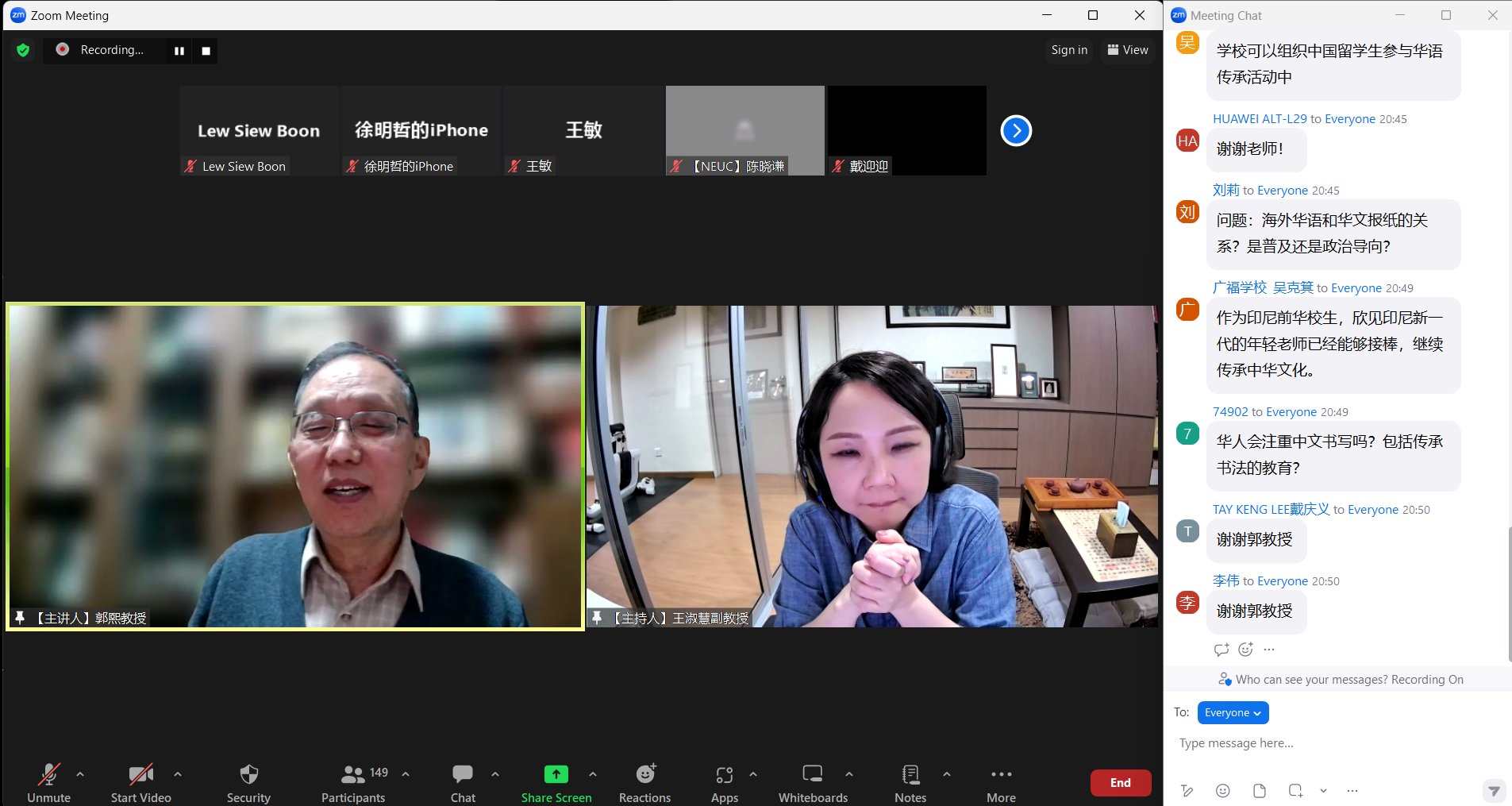Show next page of participant thumbnails
Image resolution: width=1512 pixels, height=806 pixels.
tap(1016, 131)
